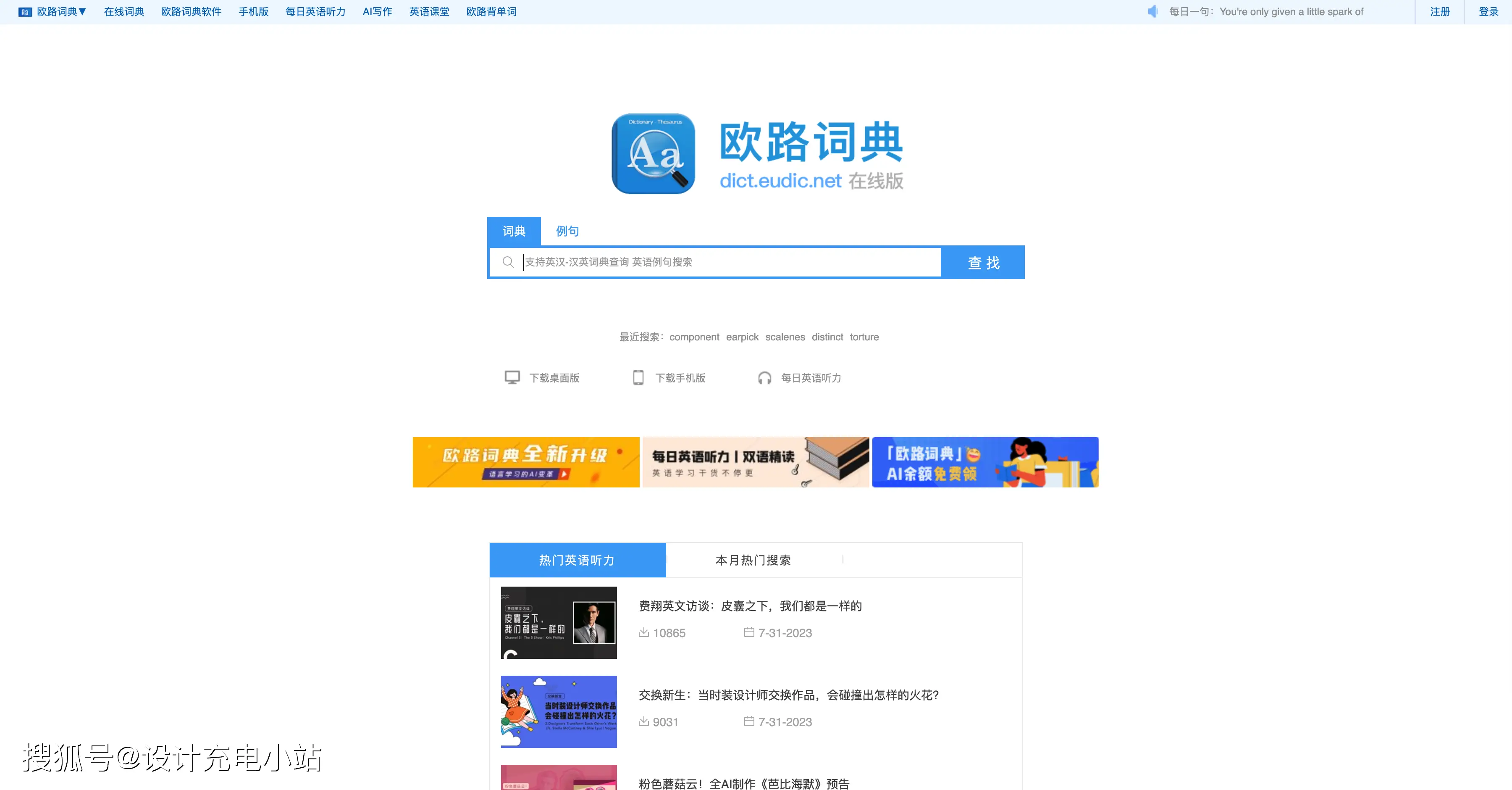Open the 费翔英文访谈 thumbnail image

[559, 623]
